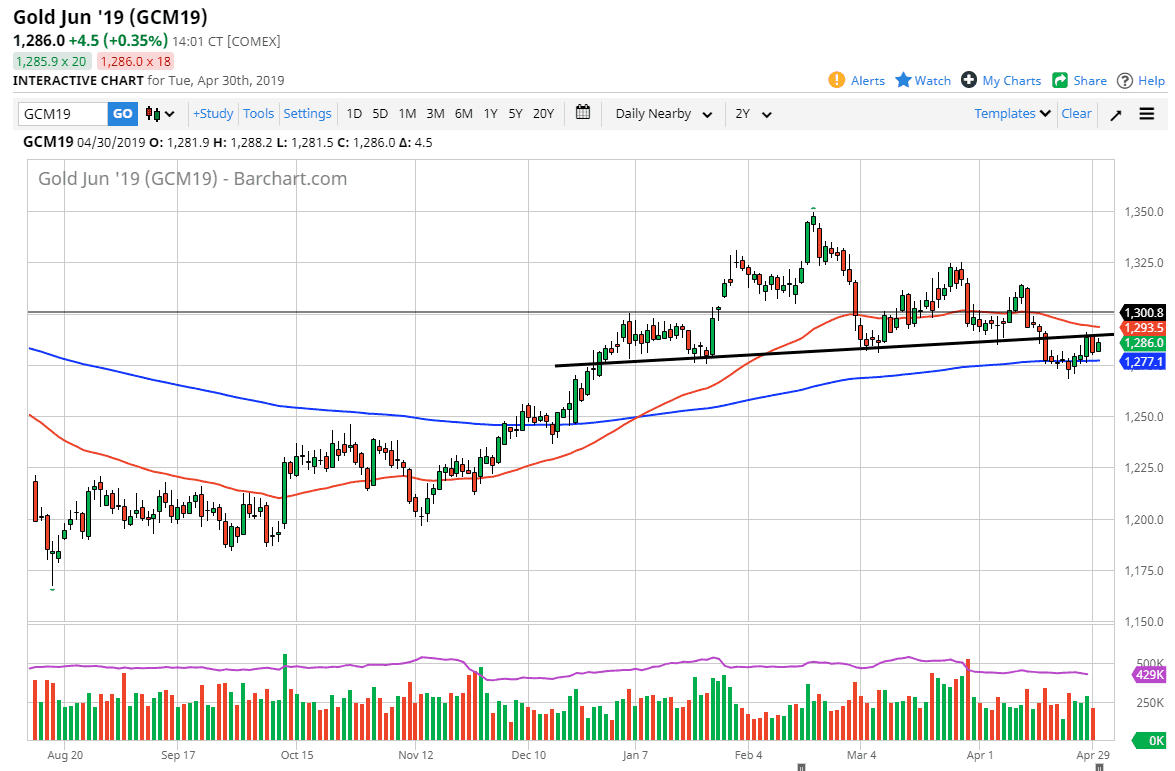
Task: Open the calendar date picker icon
Action: (583, 113)
